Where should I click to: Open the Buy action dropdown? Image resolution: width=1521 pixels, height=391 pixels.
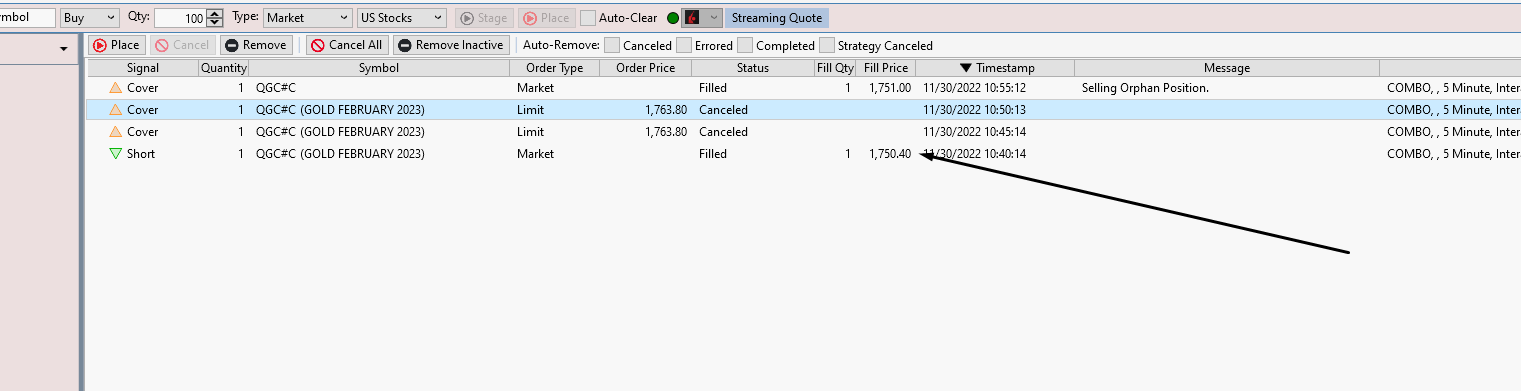[89, 18]
